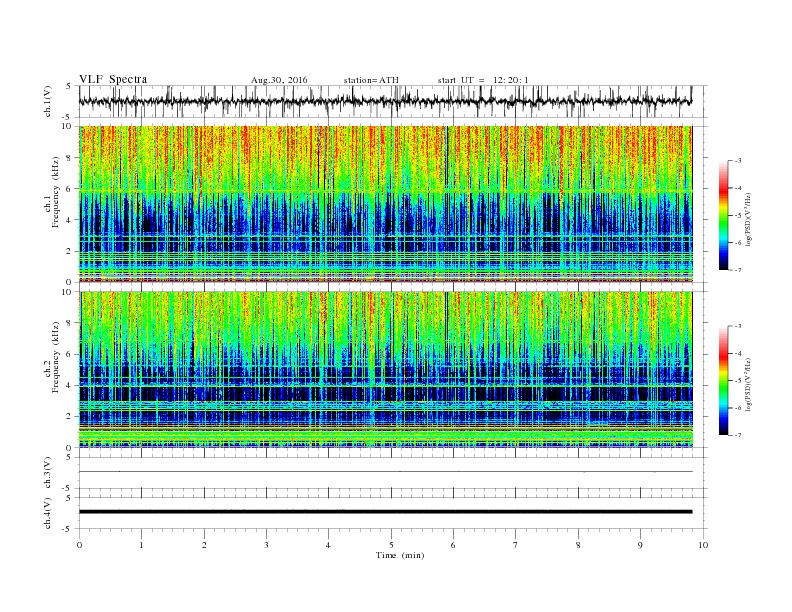This screenshot has width=792, height=612.
Task: Click the flat ch.3 voltage trace line
Action: pyautogui.click(x=386, y=472)
